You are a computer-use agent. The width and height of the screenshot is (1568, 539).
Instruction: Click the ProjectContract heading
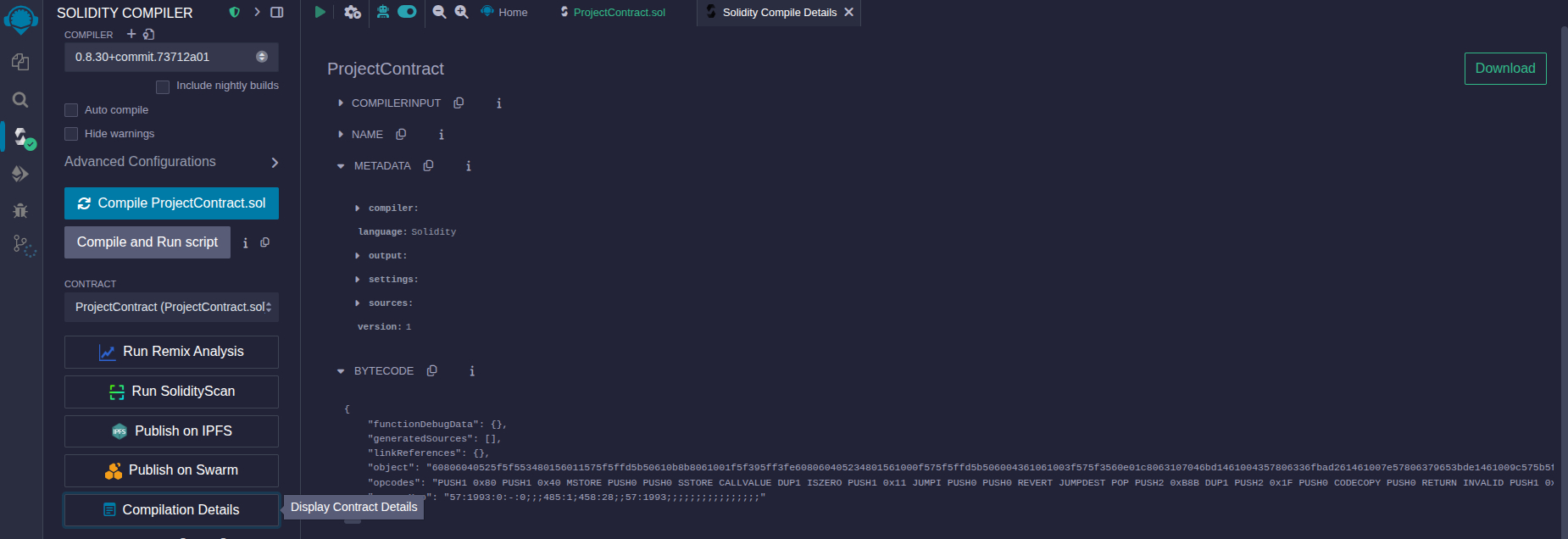pos(386,69)
